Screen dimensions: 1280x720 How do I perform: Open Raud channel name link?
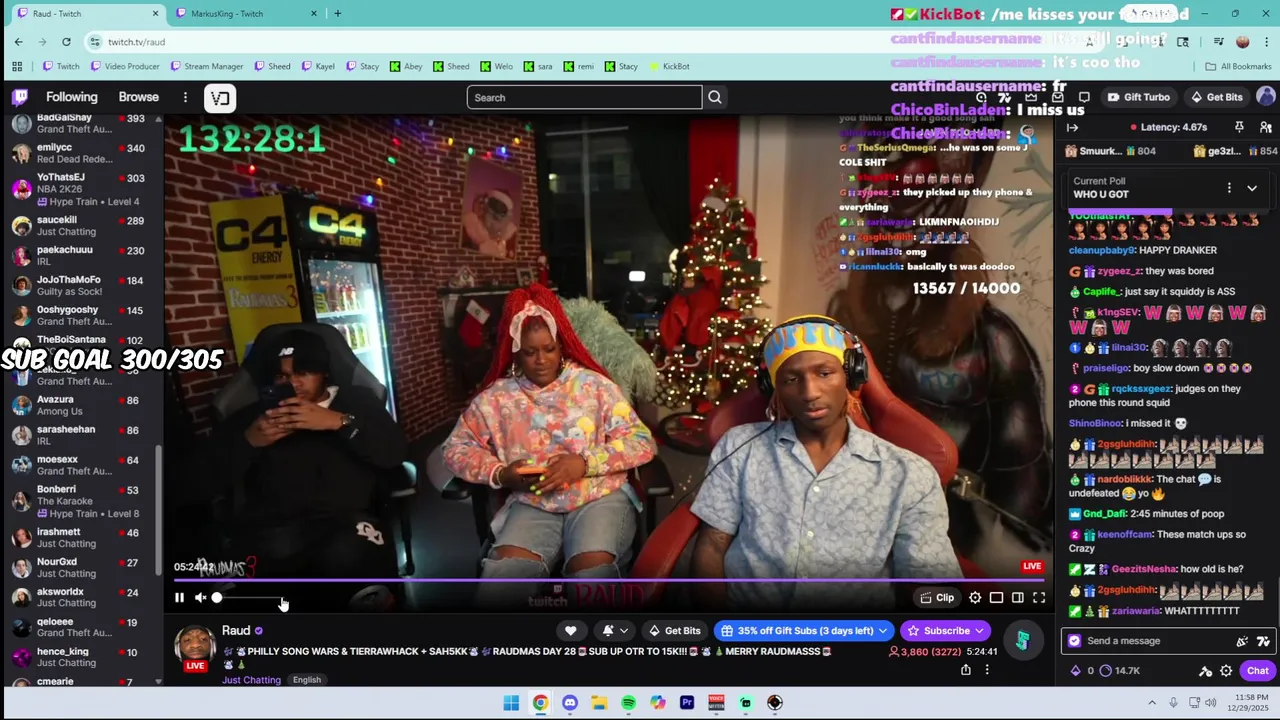(236, 630)
